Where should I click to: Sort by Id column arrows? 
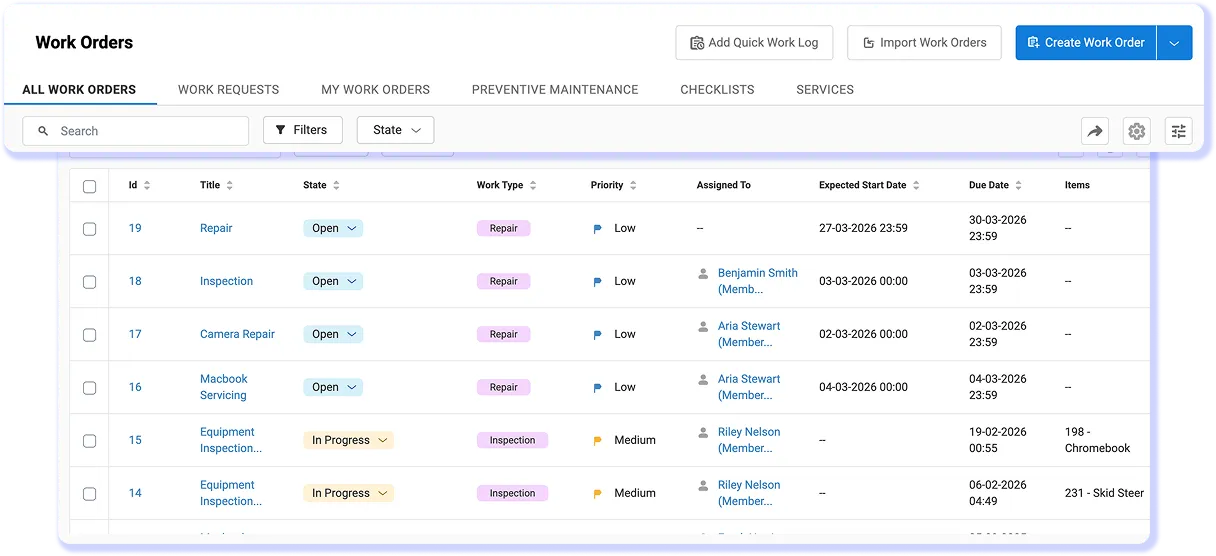click(x=147, y=185)
